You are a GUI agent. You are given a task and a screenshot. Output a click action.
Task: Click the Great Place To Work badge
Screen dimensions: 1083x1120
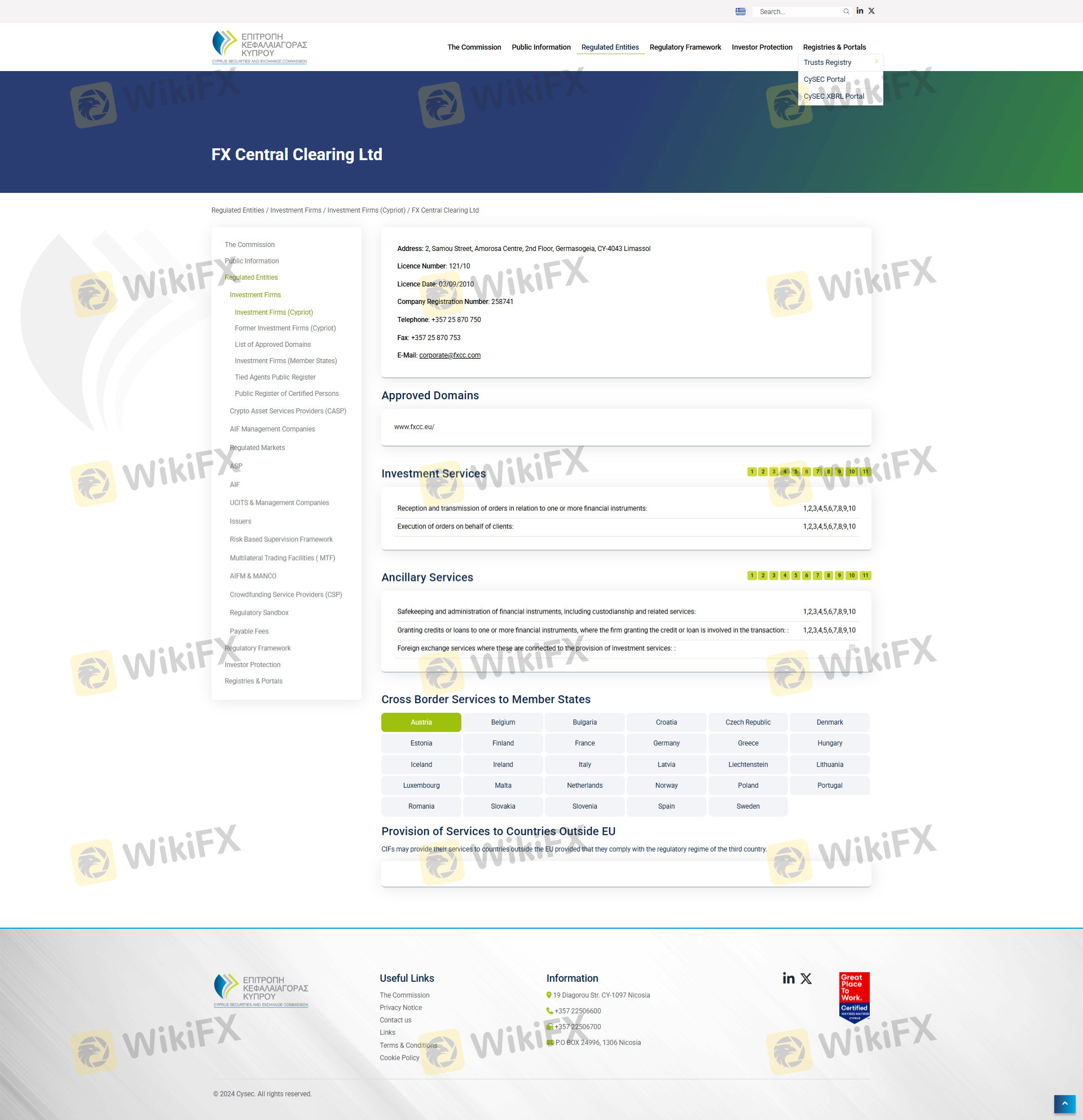click(x=855, y=997)
